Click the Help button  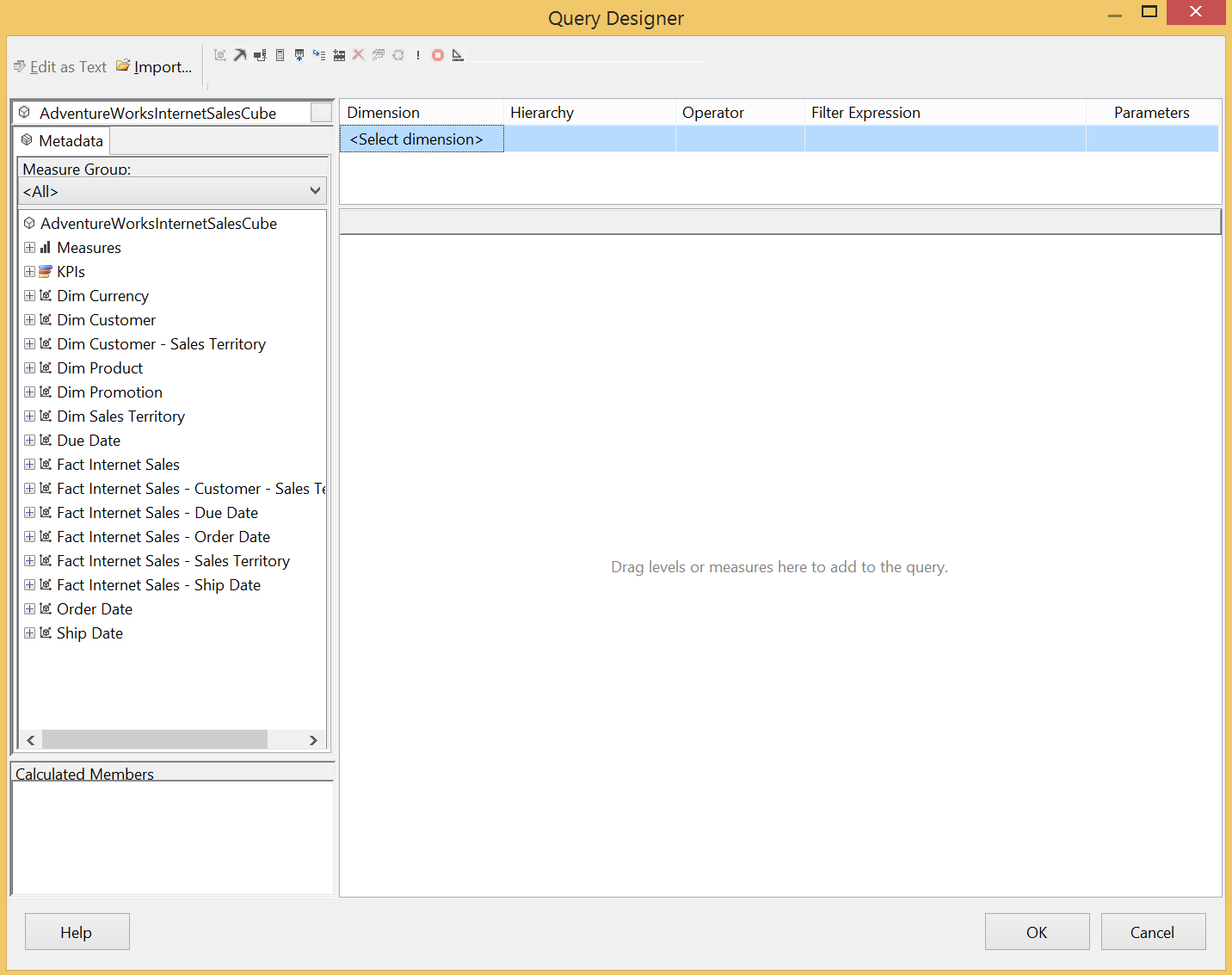coord(77,932)
